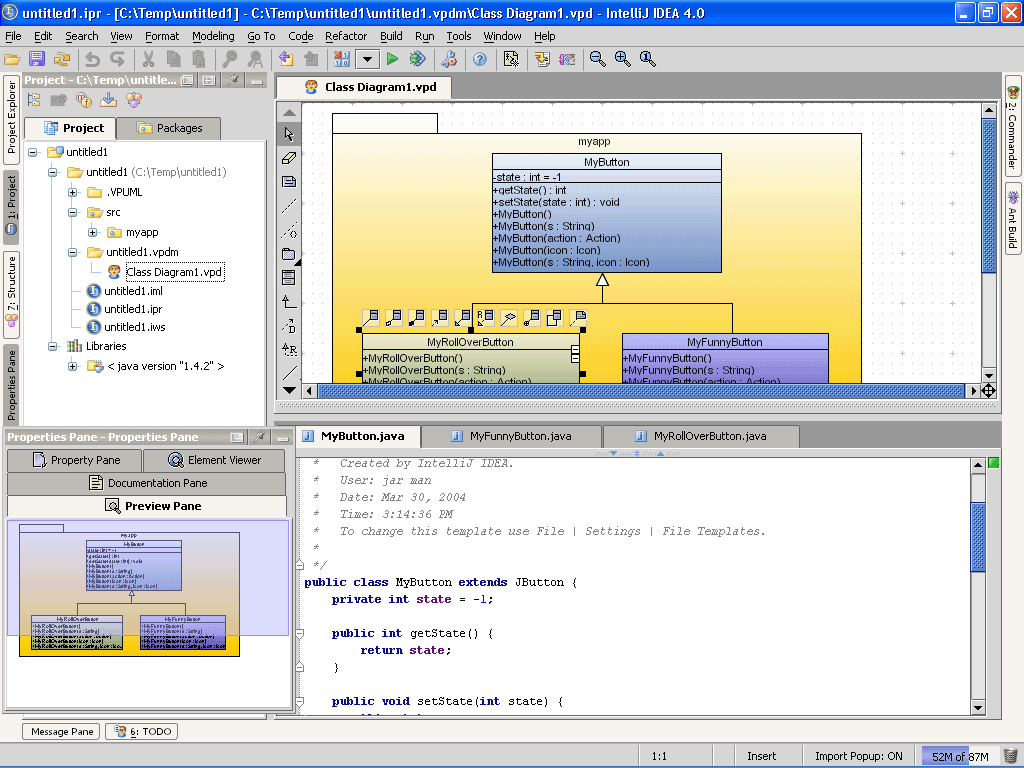This screenshot has width=1024, height=768.
Task: Click the Paste icon in the toolbar
Action: click(x=196, y=59)
